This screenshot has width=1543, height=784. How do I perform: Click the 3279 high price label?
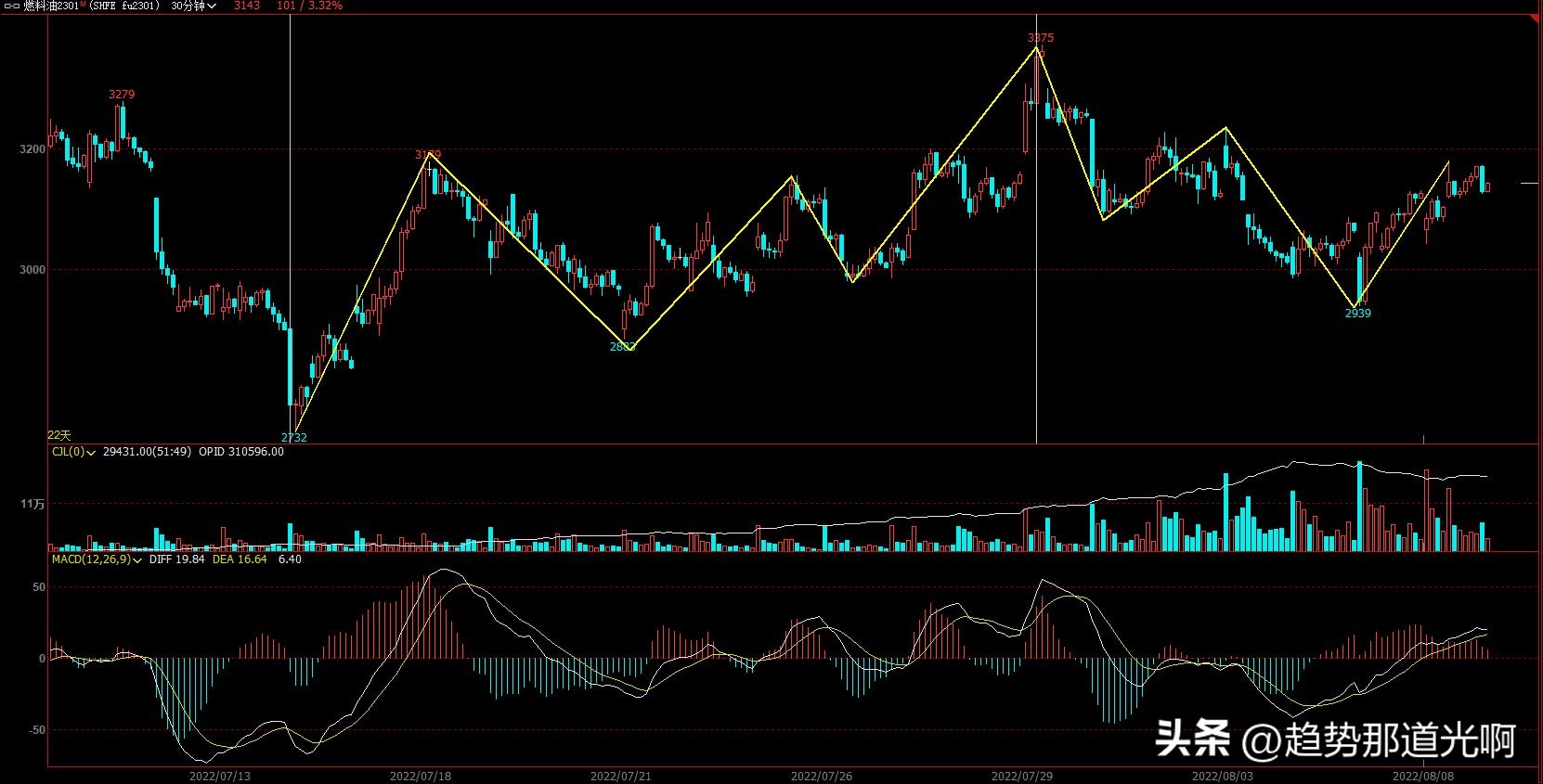coord(122,95)
